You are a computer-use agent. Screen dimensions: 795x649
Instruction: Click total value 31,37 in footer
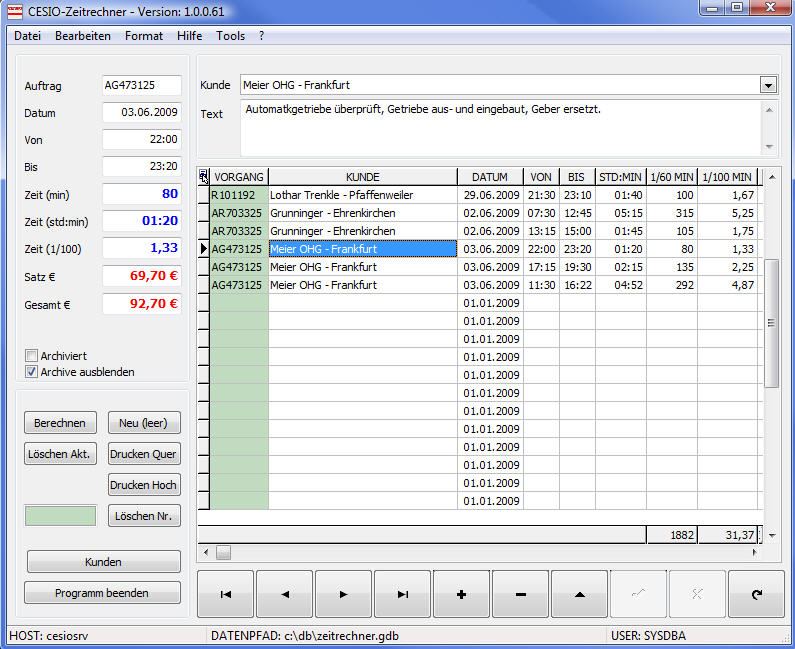pyautogui.click(x=728, y=535)
